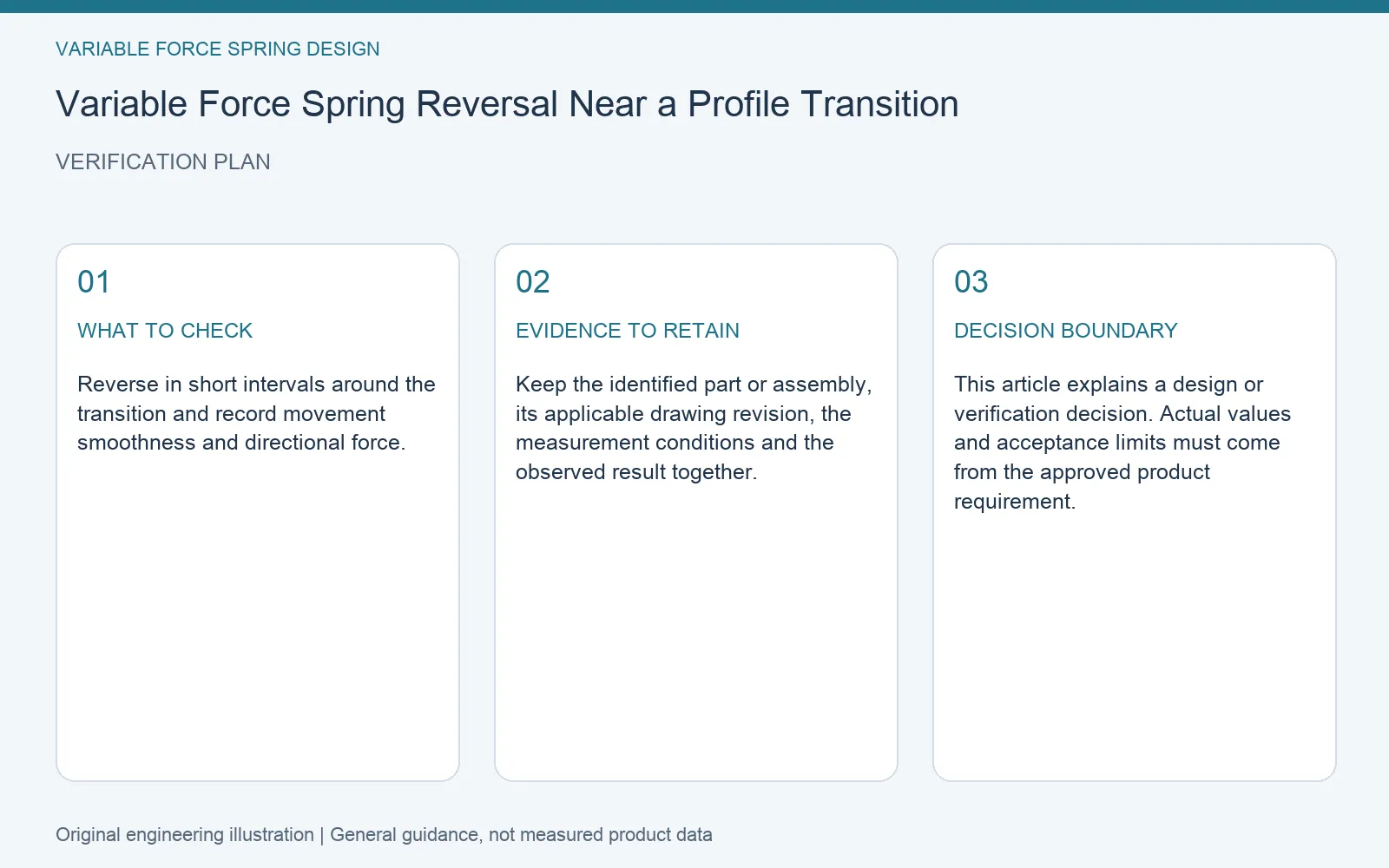
Task: Click the footer text 'General guidance, not measured product data'
Action: click(x=521, y=835)
